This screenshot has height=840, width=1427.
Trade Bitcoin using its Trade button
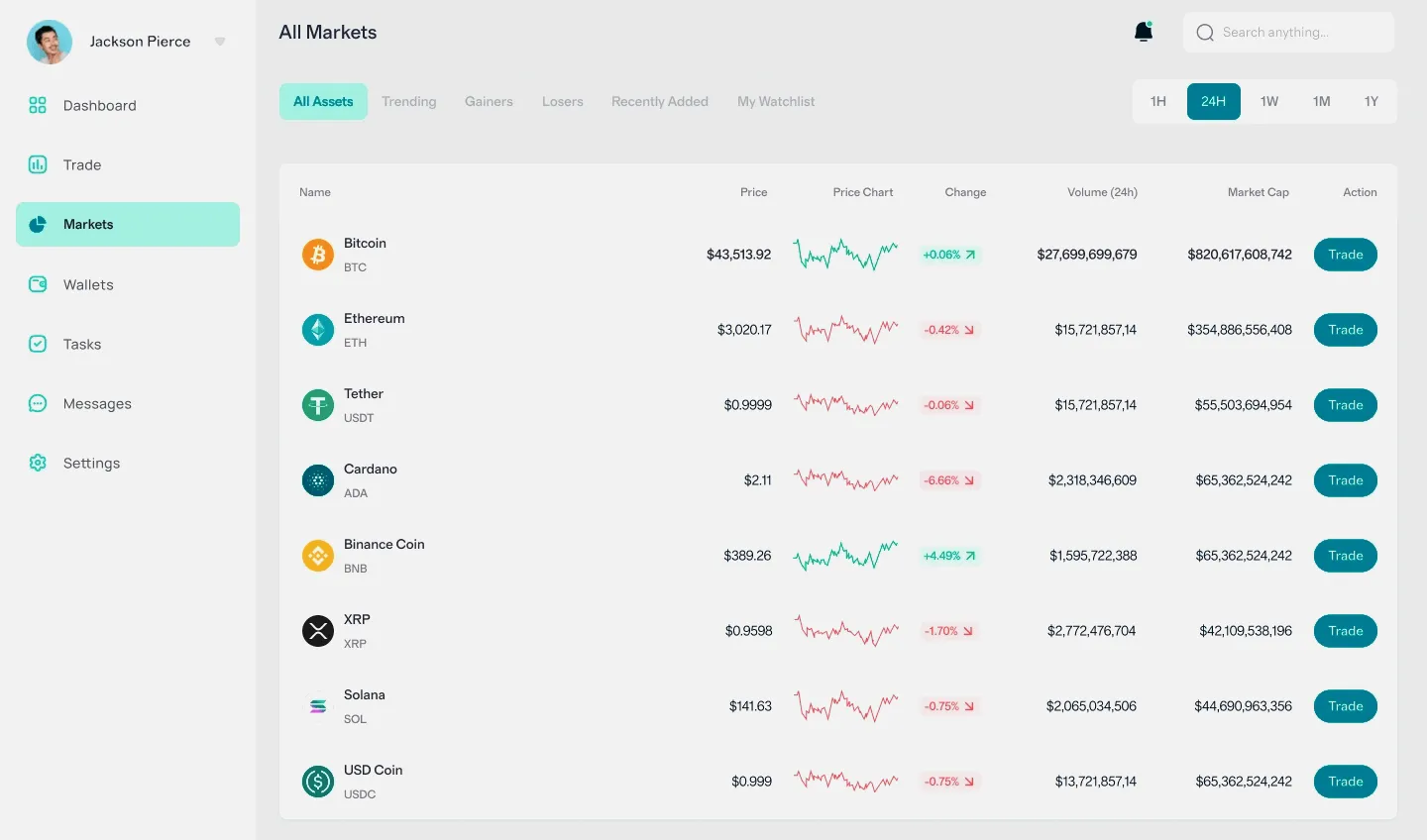pyautogui.click(x=1346, y=255)
